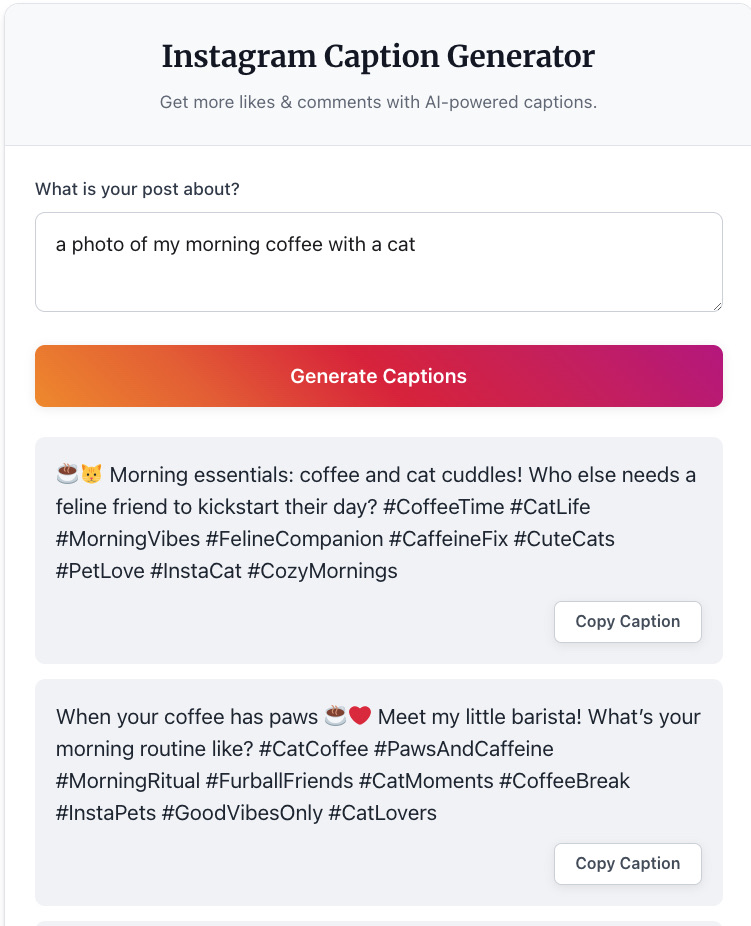Click inside the post description text area

[378, 258]
